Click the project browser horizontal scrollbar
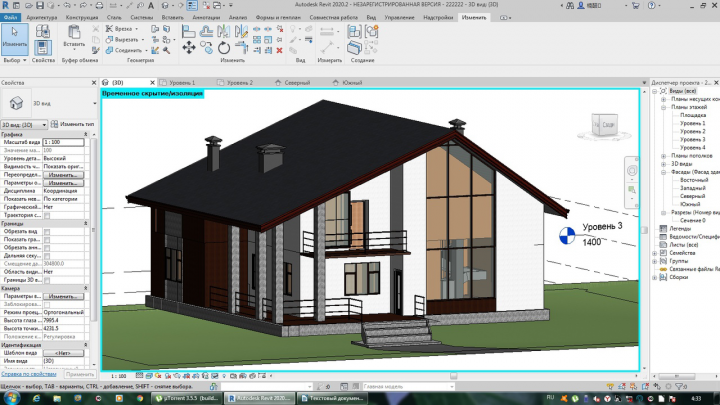This screenshot has height=405, width=720. (x=676, y=376)
